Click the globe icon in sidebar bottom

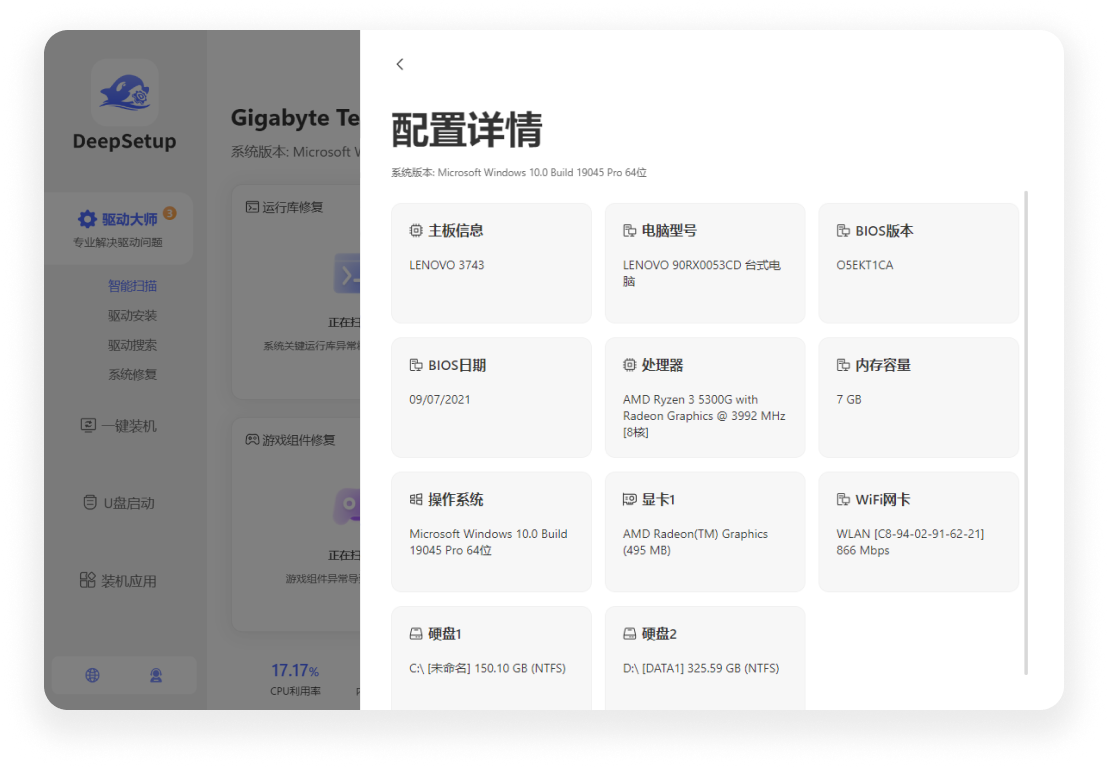tap(92, 675)
